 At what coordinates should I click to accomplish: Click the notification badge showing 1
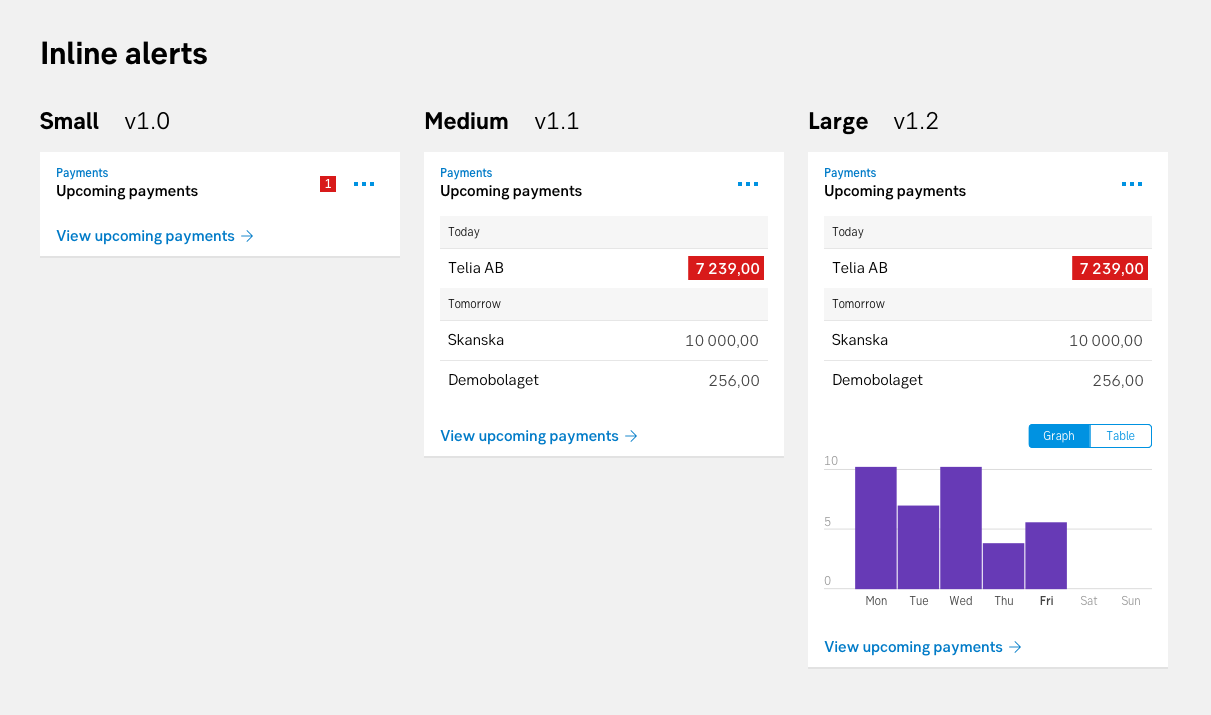(x=328, y=184)
